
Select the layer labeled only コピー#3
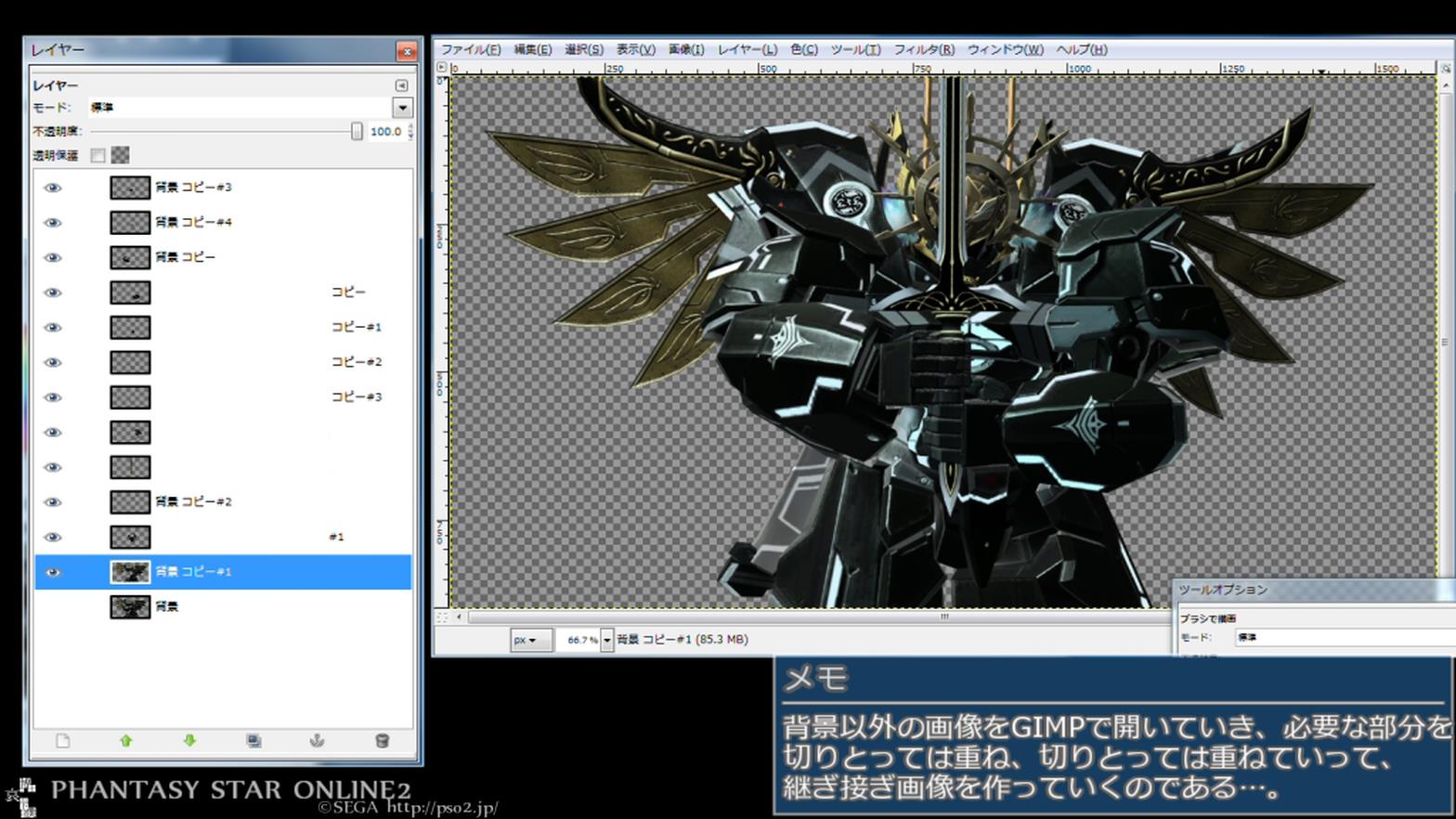tap(357, 397)
